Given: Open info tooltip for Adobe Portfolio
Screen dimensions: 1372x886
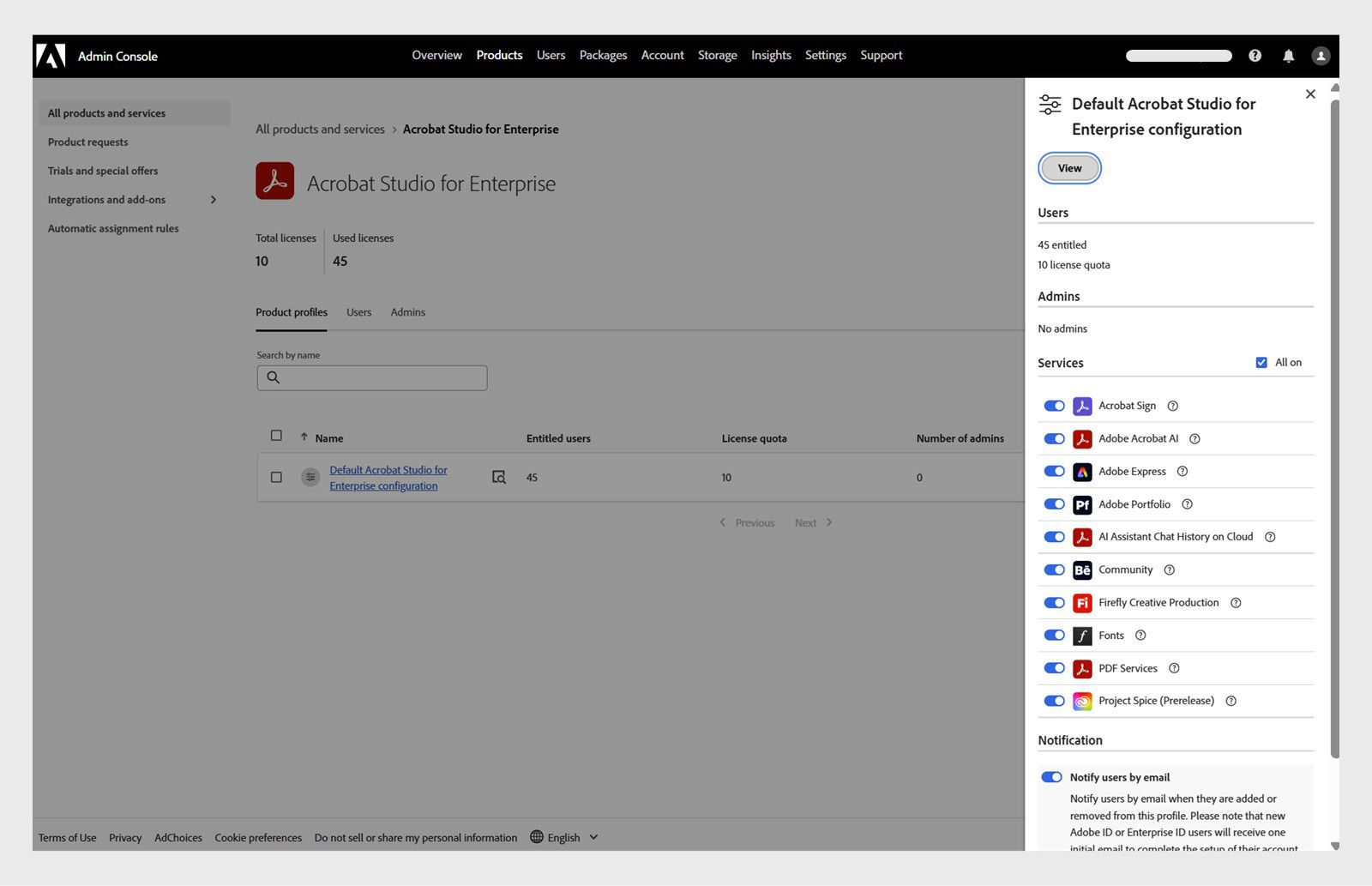Looking at the screenshot, I should 1187,504.
